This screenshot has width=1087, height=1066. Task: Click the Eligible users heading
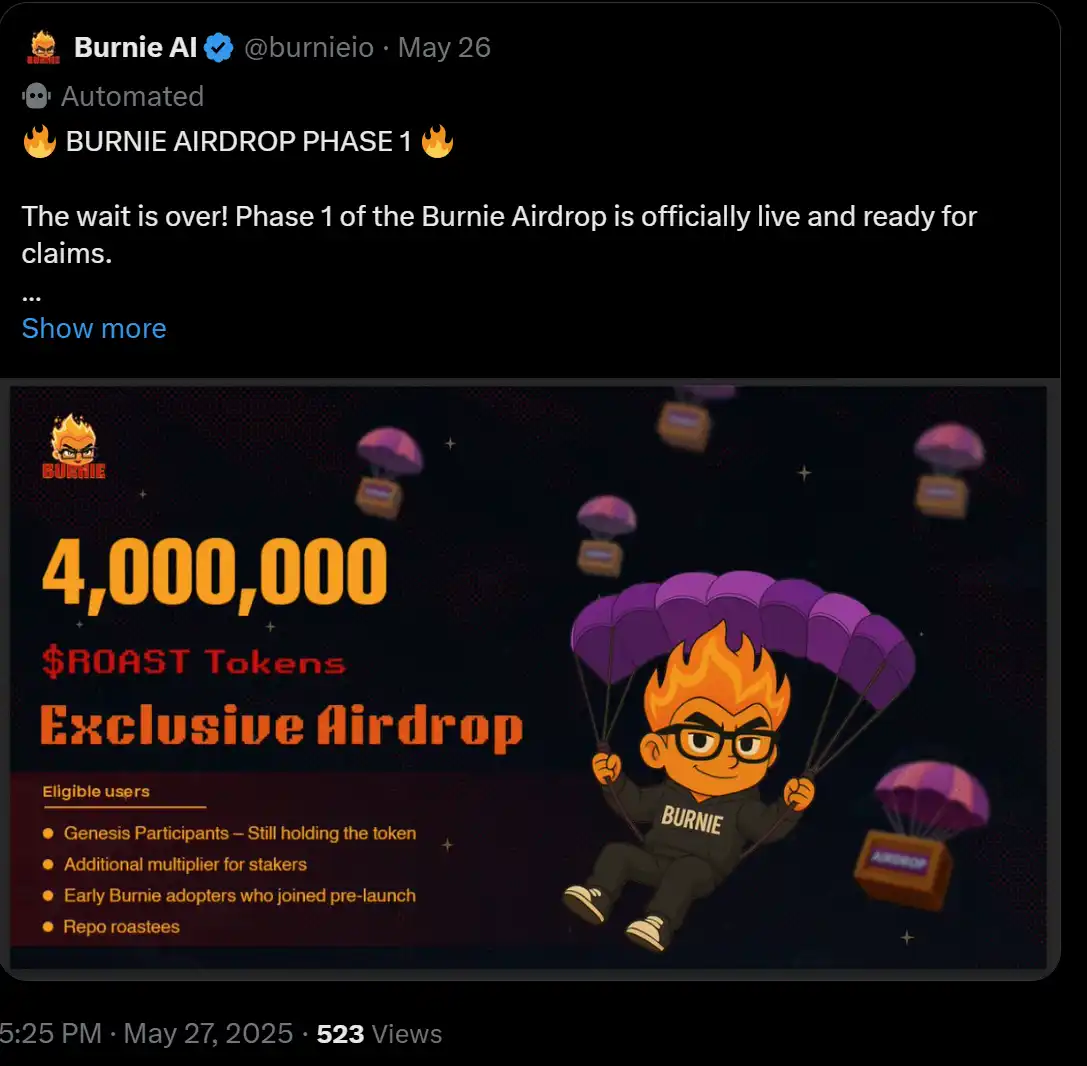pos(96,791)
